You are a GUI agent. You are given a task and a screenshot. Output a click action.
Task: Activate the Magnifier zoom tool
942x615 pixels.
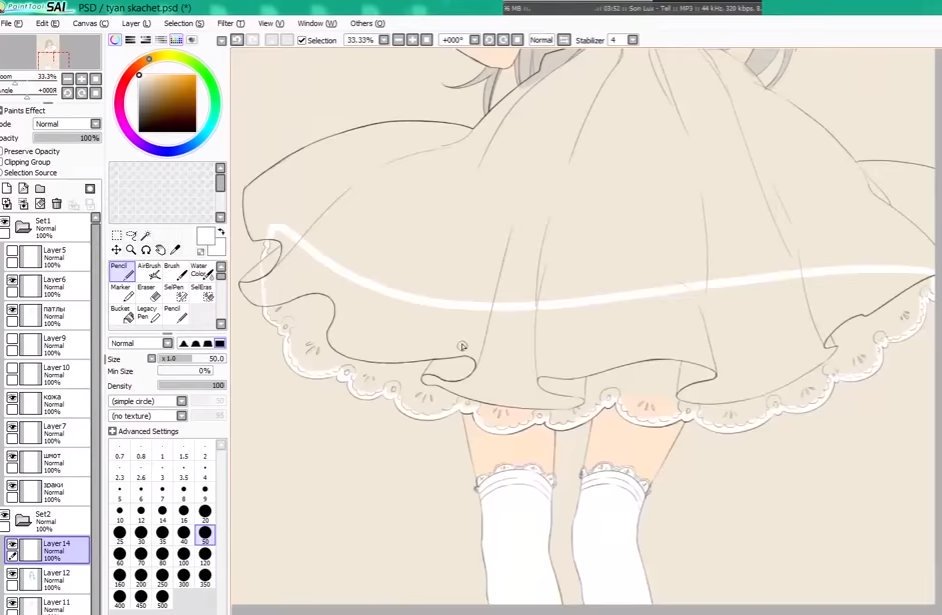coord(130,249)
